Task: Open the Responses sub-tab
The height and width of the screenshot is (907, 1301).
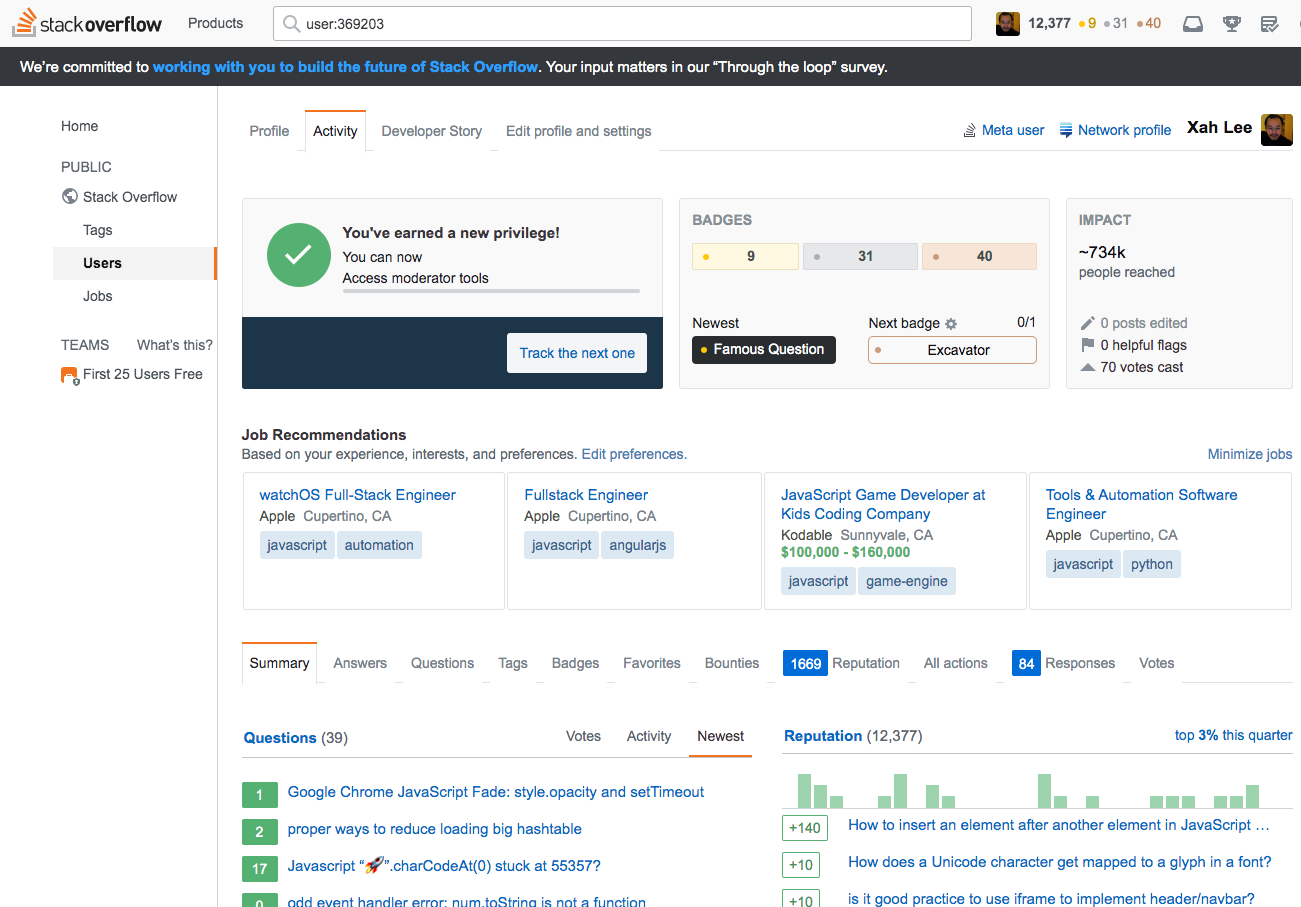Action: (1063, 663)
